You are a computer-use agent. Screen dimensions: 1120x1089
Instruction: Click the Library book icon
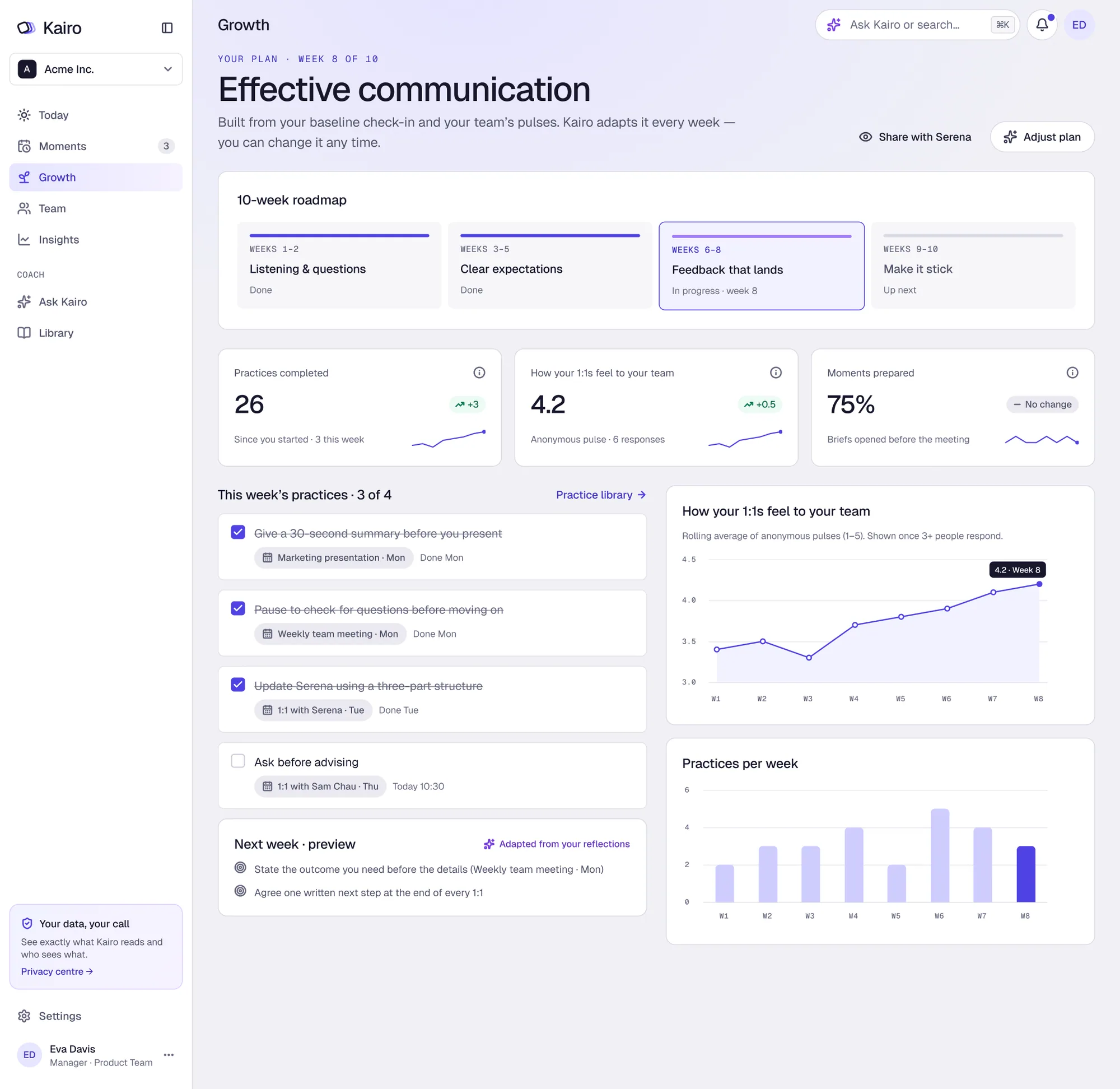click(24, 333)
